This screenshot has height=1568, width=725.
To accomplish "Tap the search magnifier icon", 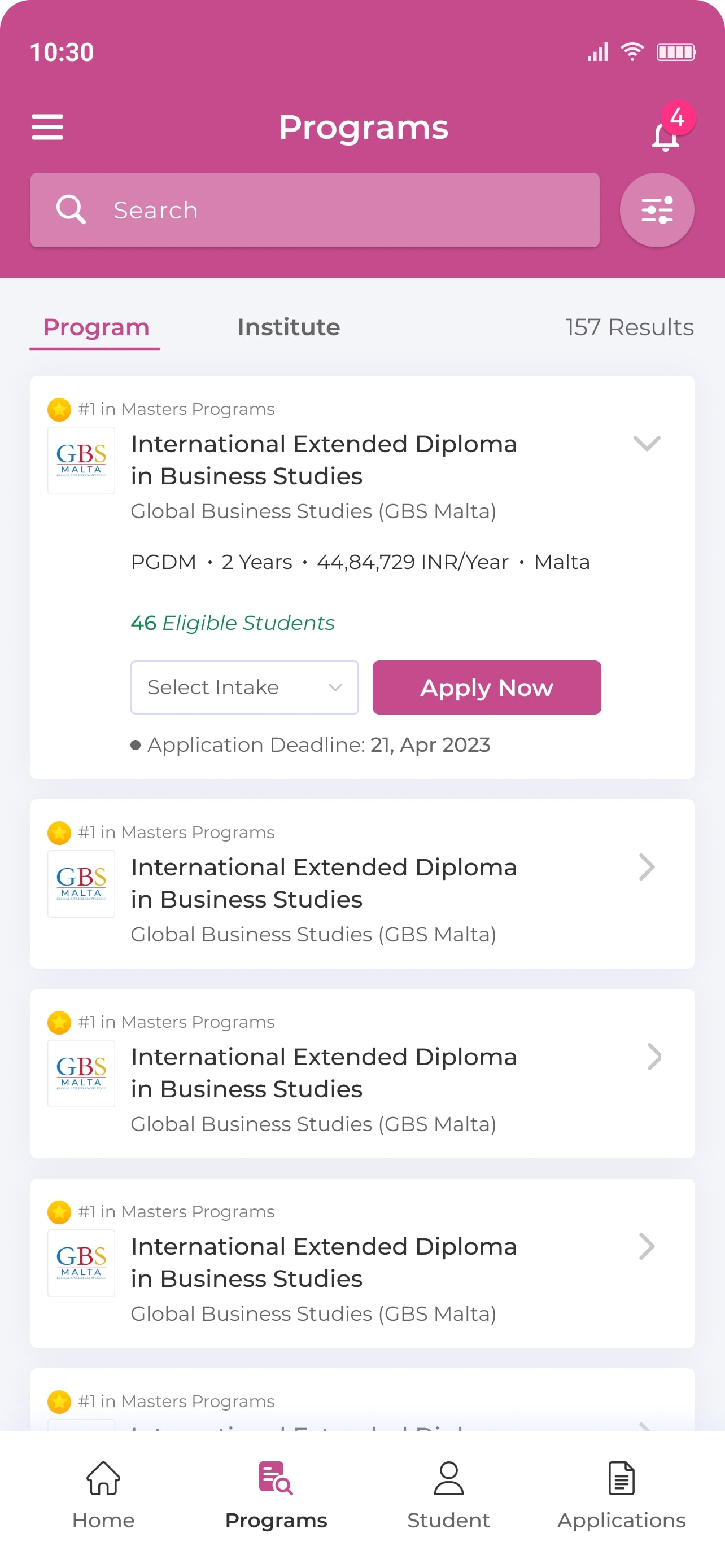I will 71,210.
